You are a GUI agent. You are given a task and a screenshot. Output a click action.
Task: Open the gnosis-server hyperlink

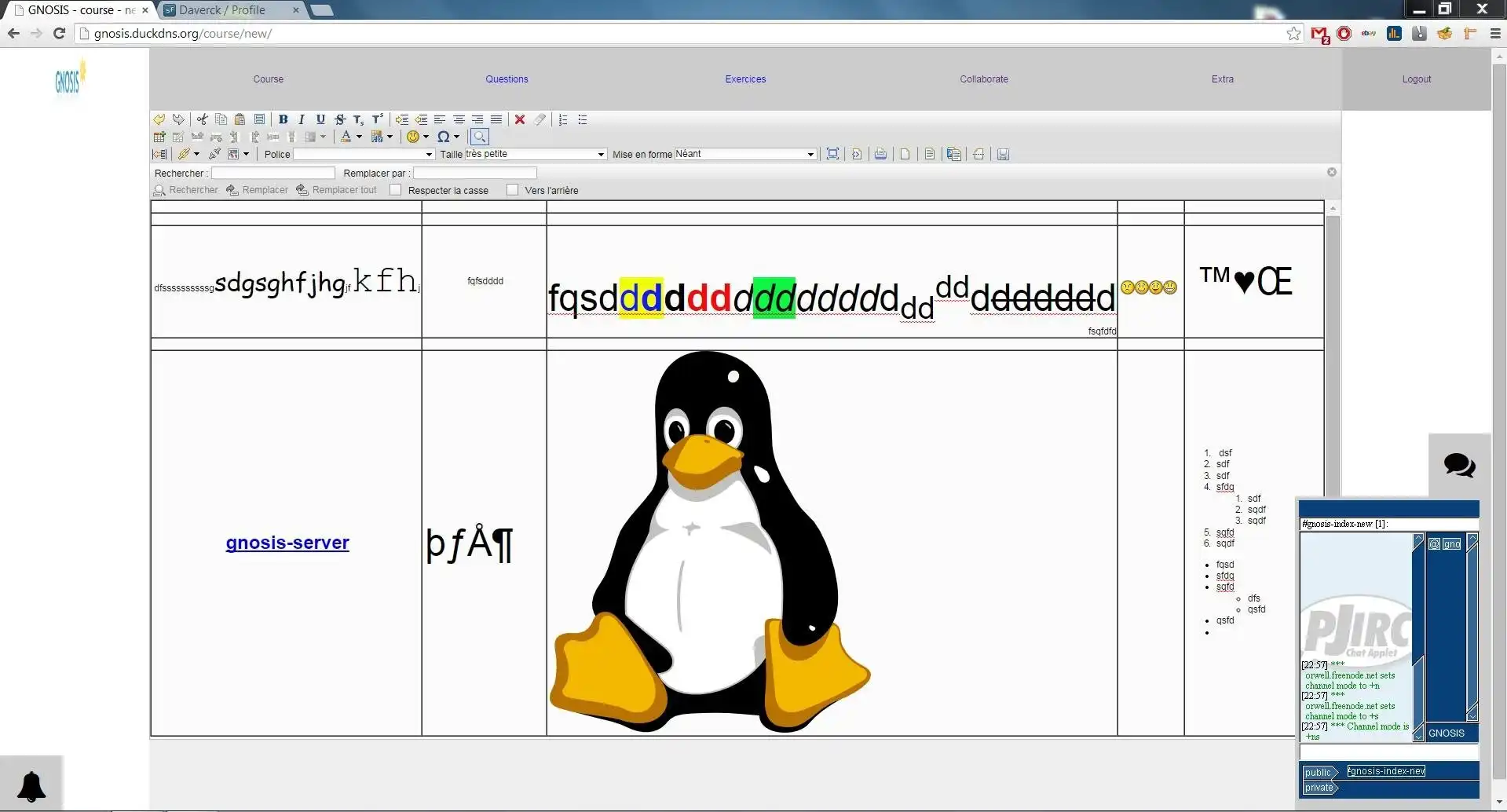[287, 543]
